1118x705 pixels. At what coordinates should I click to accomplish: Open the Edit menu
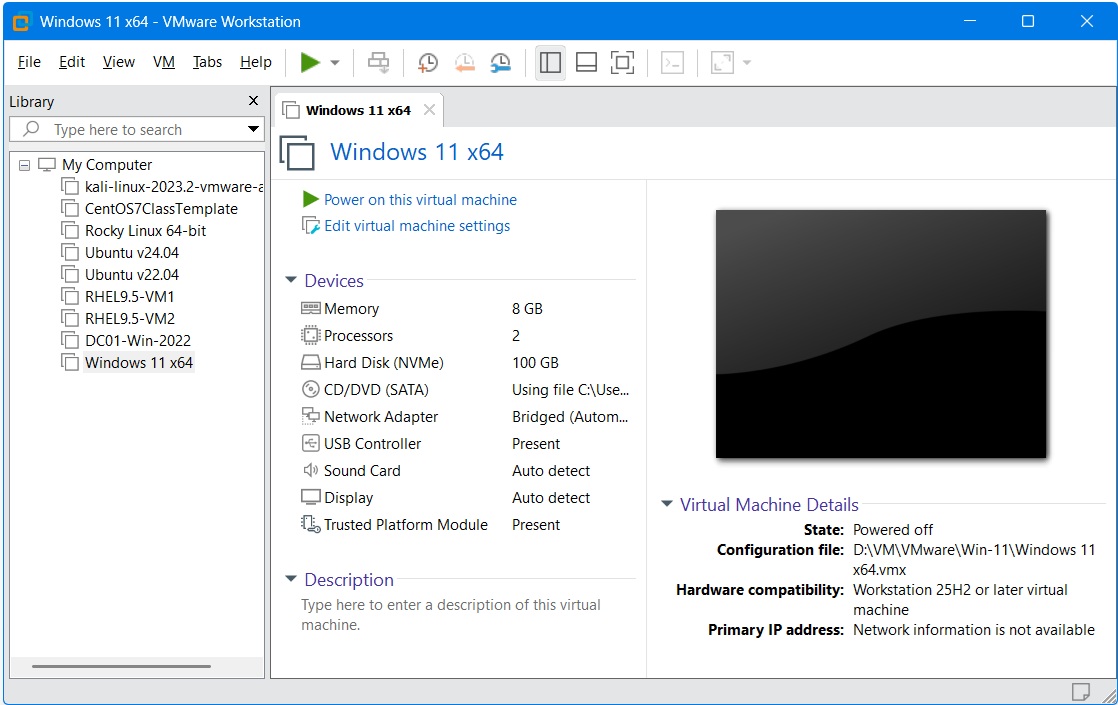(x=72, y=62)
